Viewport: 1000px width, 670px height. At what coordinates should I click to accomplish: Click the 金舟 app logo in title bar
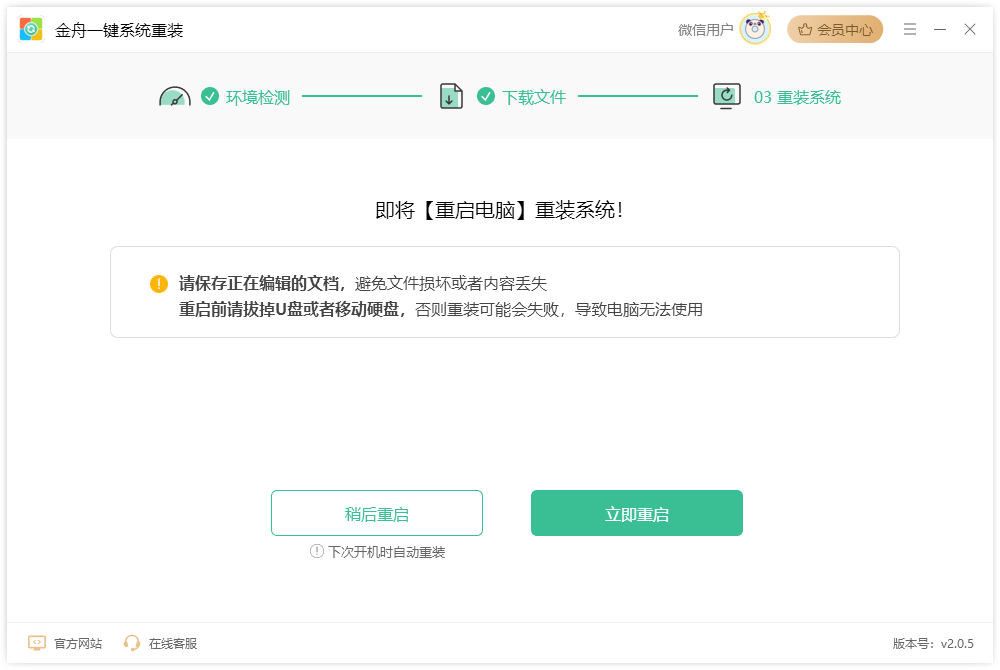[31, 30]
